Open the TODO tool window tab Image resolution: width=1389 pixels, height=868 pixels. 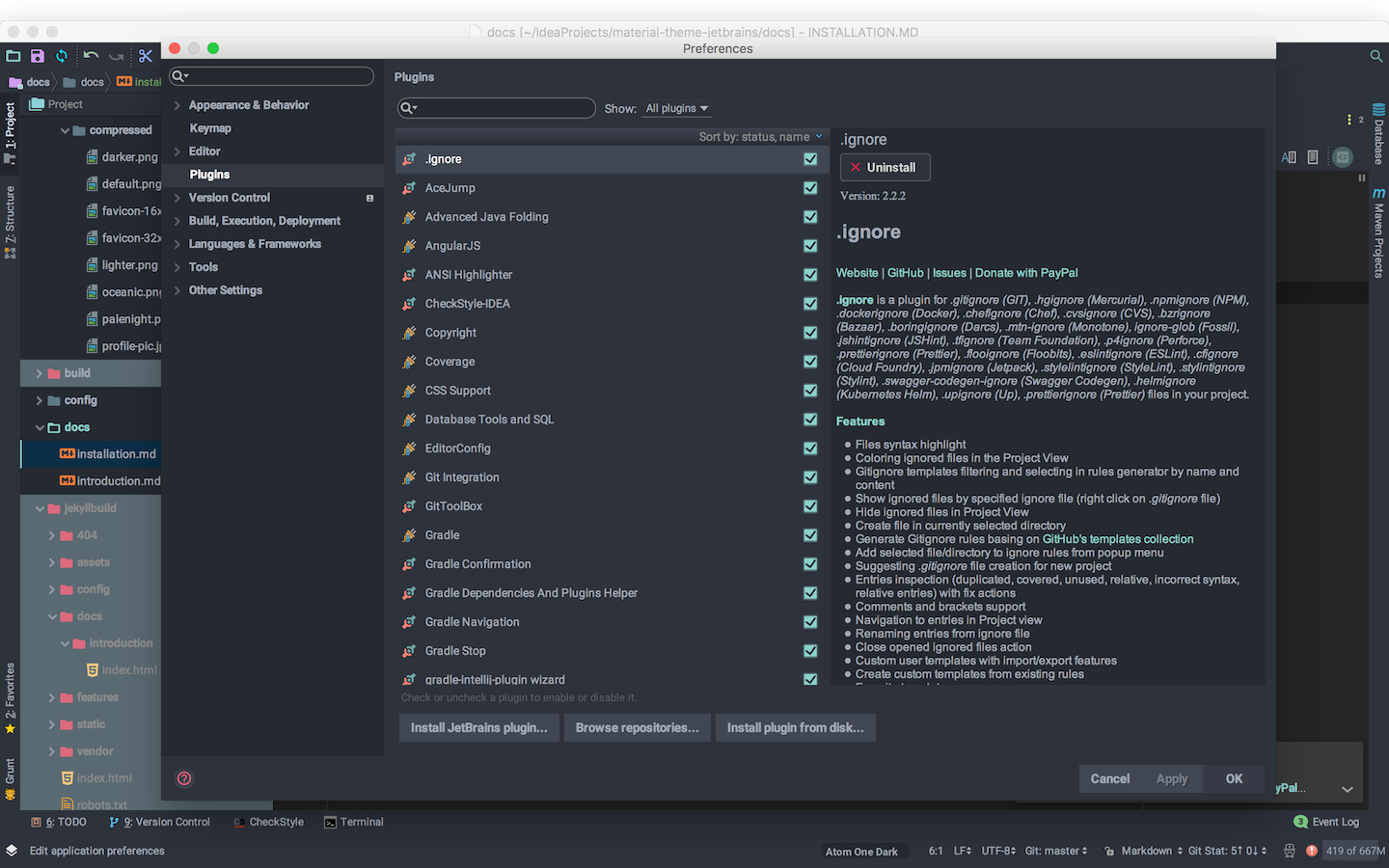(60, 822)
